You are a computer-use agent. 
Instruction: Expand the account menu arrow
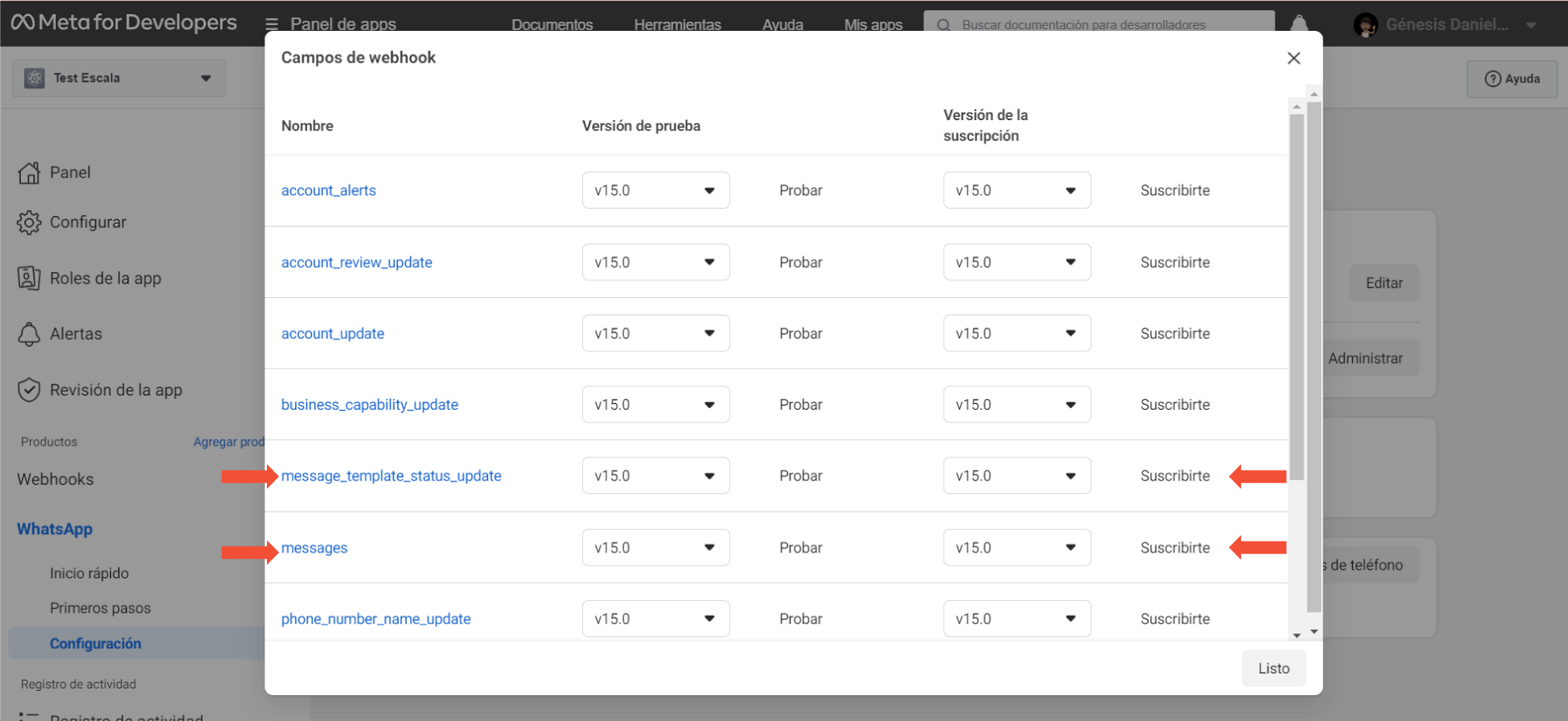(x=1531, y=25)
